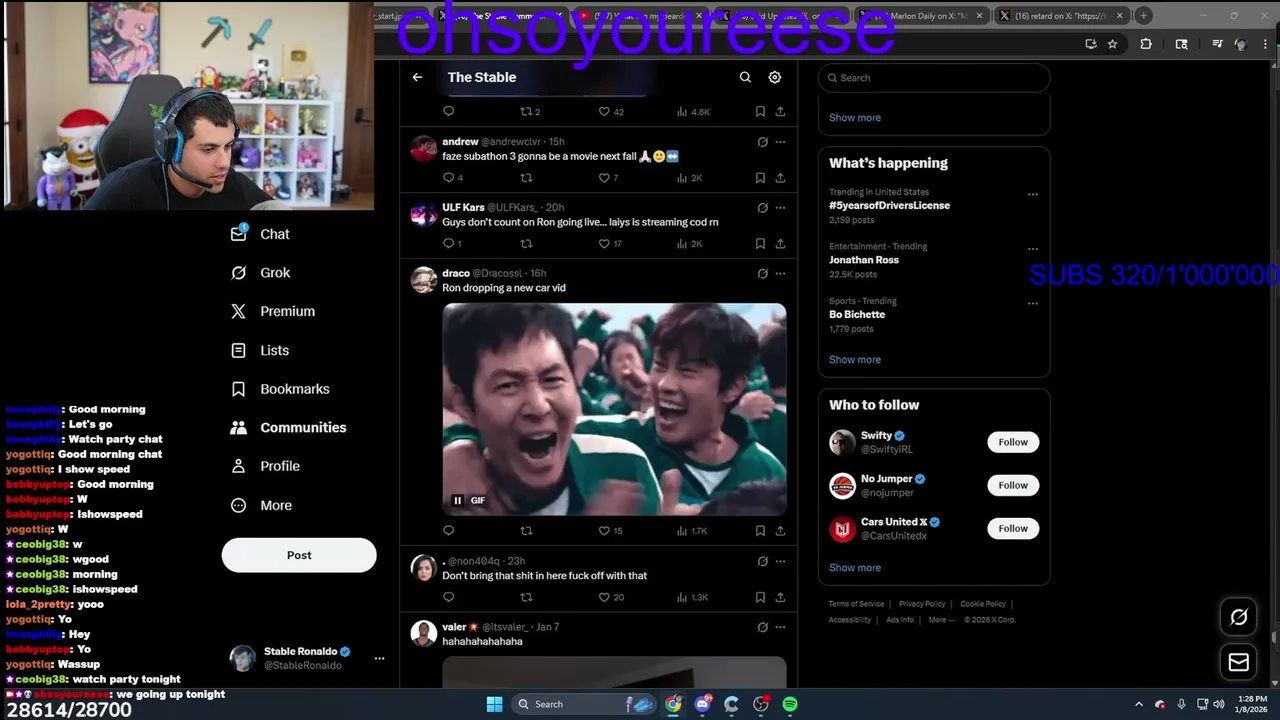This screenshot has height=720, width=1280.
Task: Bookmark andrew's faze subathon post
Action: point(760,178)
